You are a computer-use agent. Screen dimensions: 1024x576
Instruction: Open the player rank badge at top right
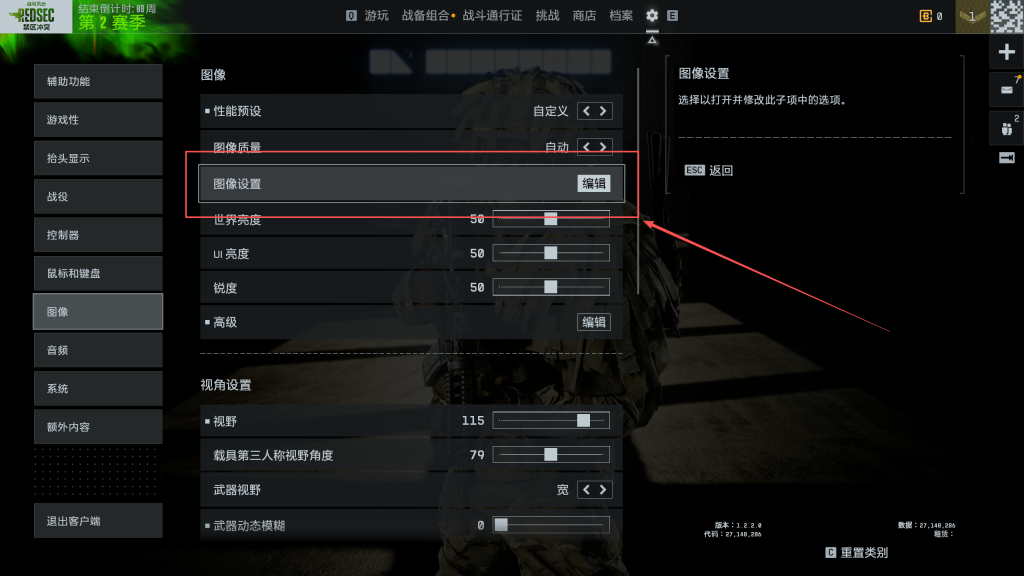click(972, 16)
